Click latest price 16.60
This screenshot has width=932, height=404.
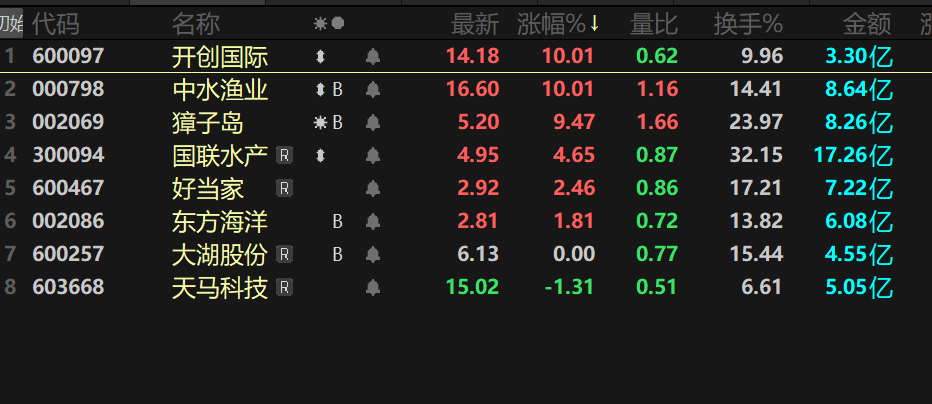click(x=473, y=89)
